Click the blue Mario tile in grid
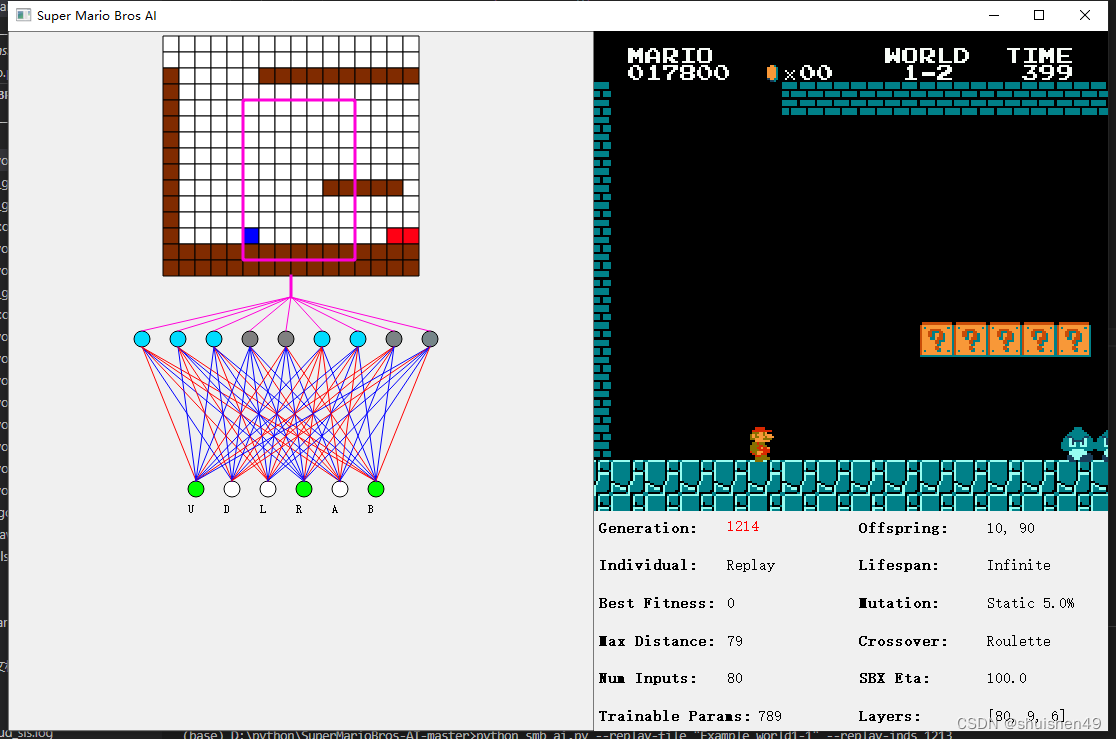The height and width of the screenshot is (739, 1116). (x=251, y=236)
